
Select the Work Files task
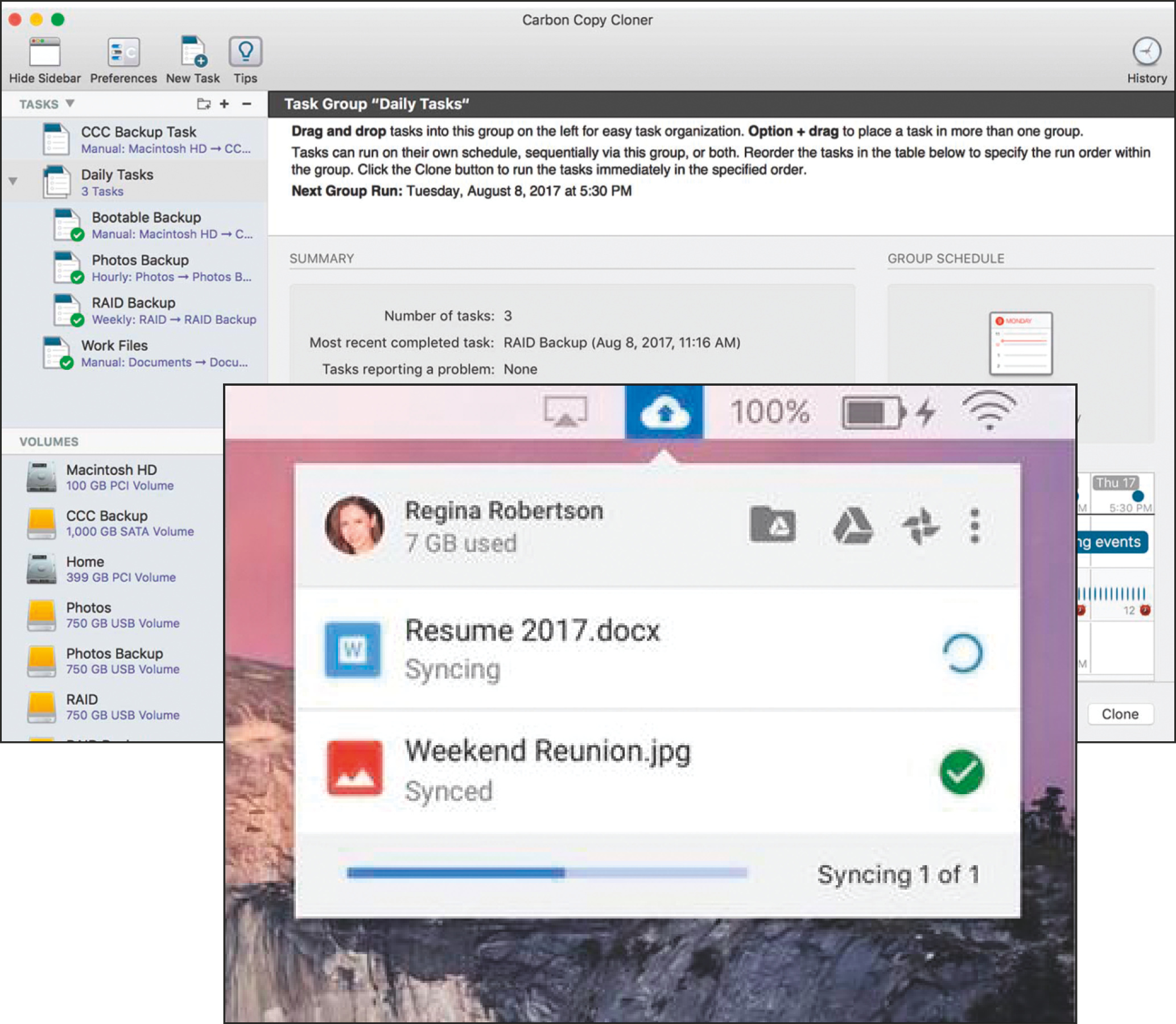click(x=114, y=353)
